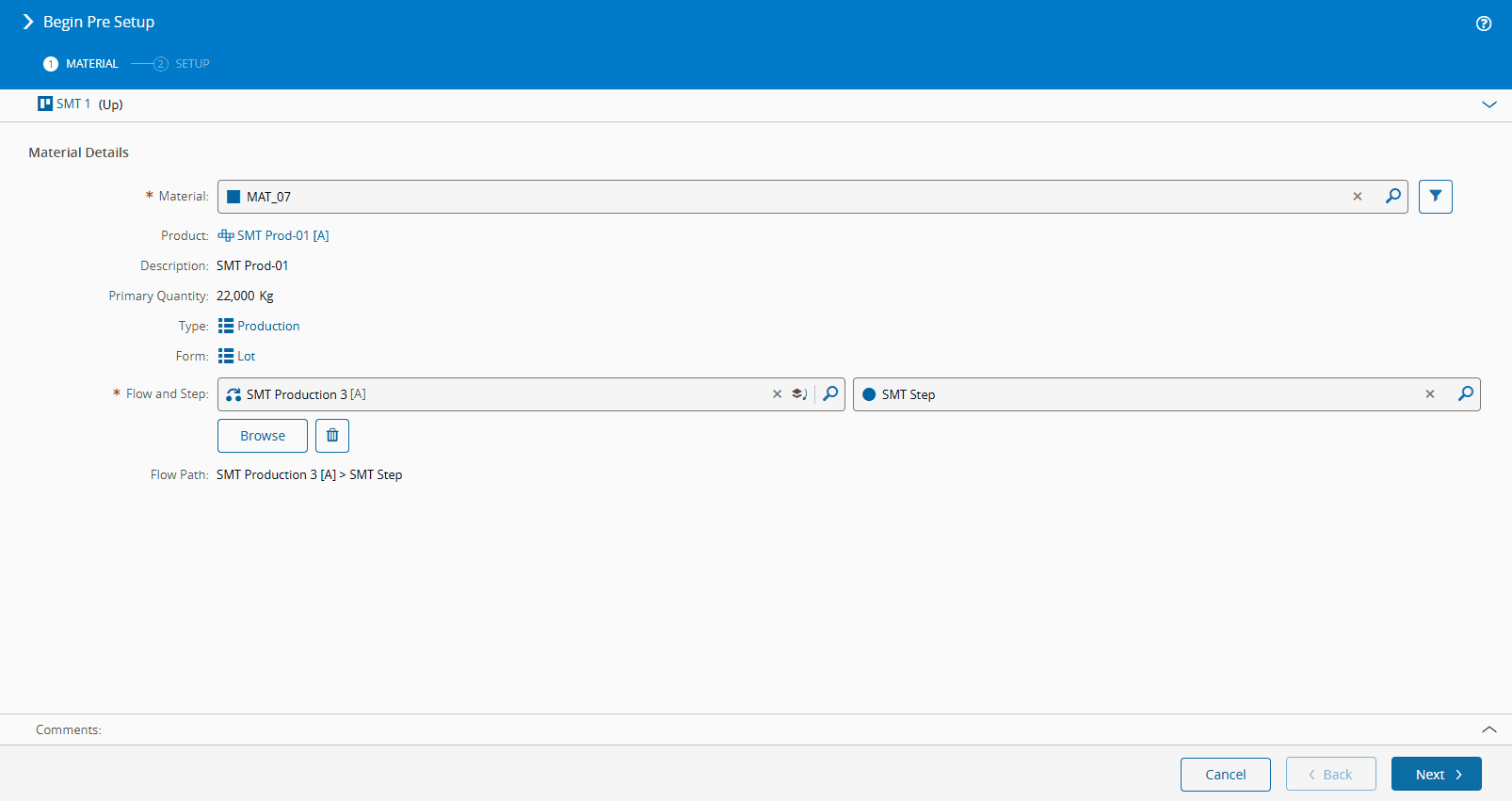Viewport: 1512px width, 801px height.
Task: Click the Description value SMT Prod-01
Action: [x=252, y=265]
